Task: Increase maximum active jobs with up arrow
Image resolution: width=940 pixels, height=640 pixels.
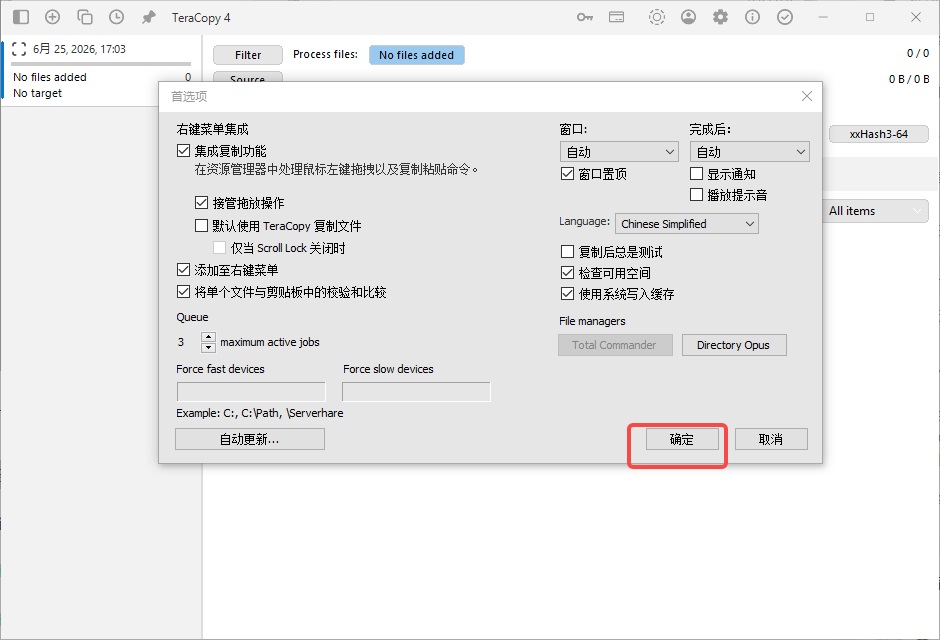Action: pyautogui.click(x=208, y=337)
